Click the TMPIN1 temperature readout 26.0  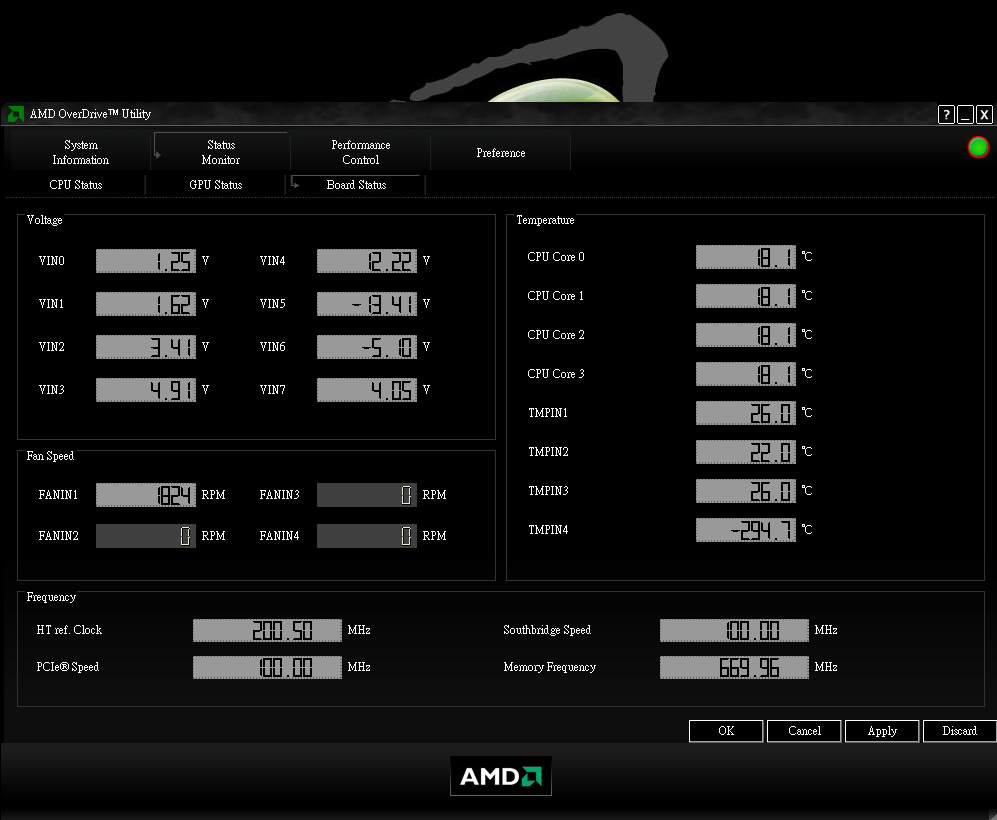[x=746, y=413]
